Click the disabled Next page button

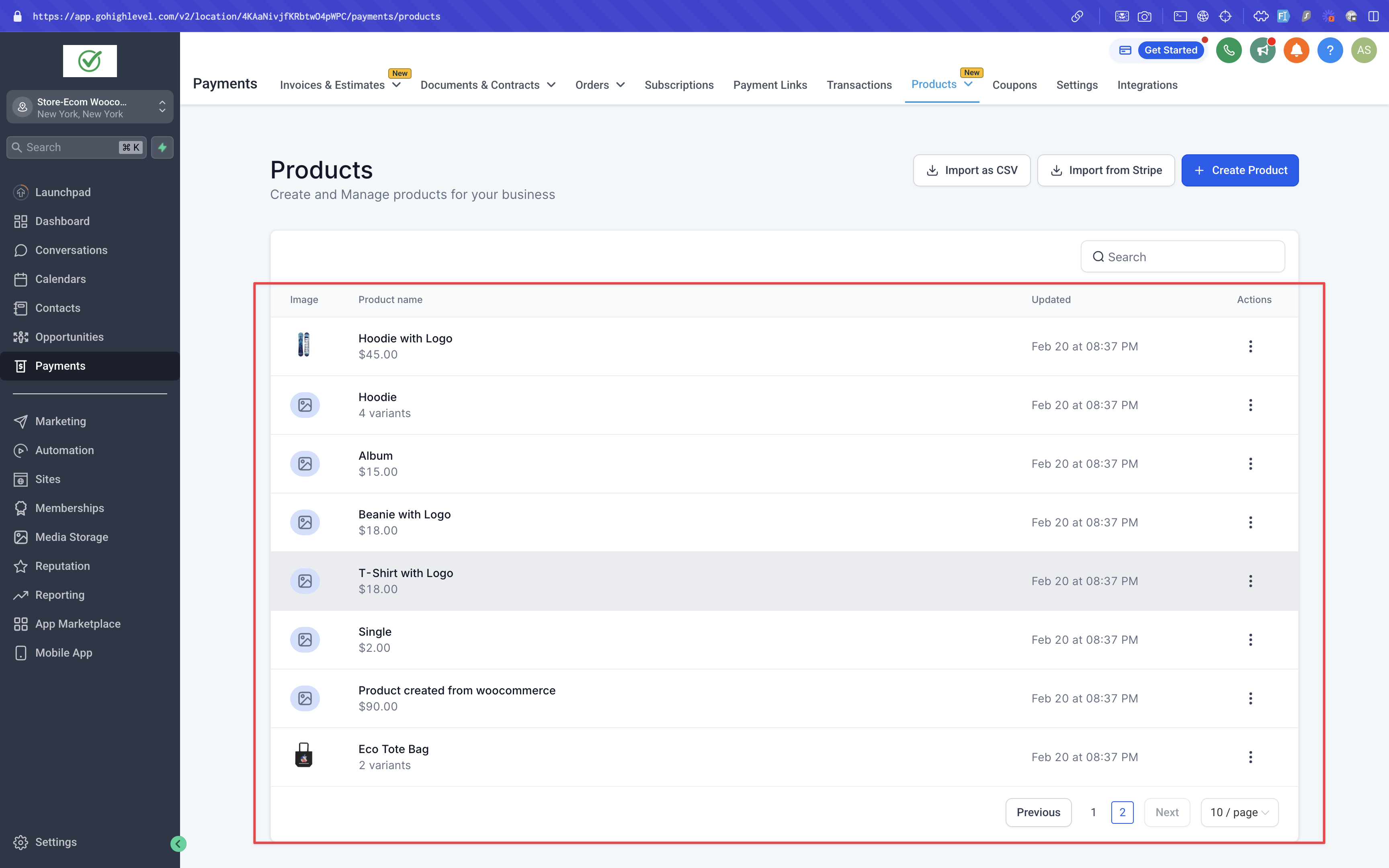[x=1167, y=812]
